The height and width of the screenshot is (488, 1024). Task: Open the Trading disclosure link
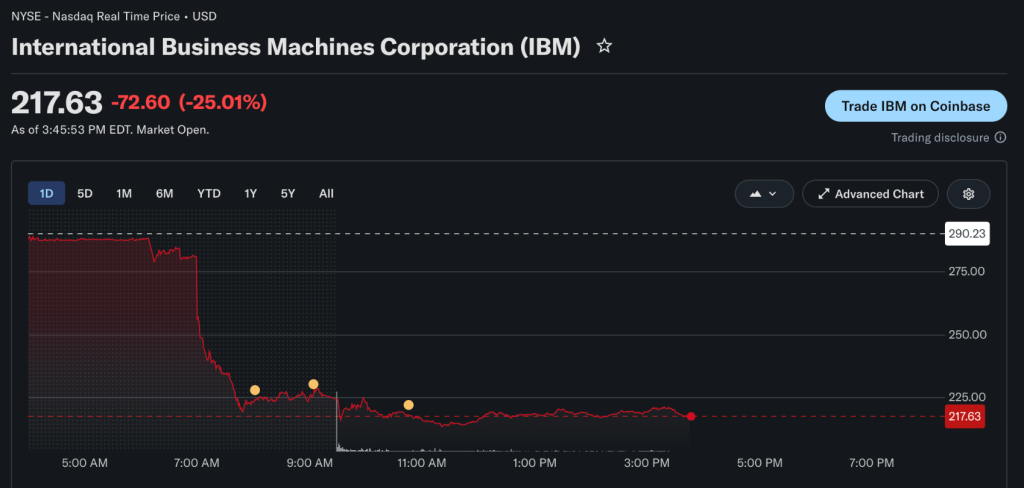click(940, 138)
